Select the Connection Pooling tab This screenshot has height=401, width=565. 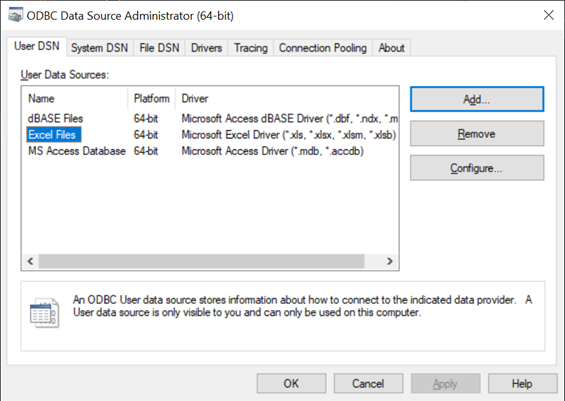tap(323, 48)
